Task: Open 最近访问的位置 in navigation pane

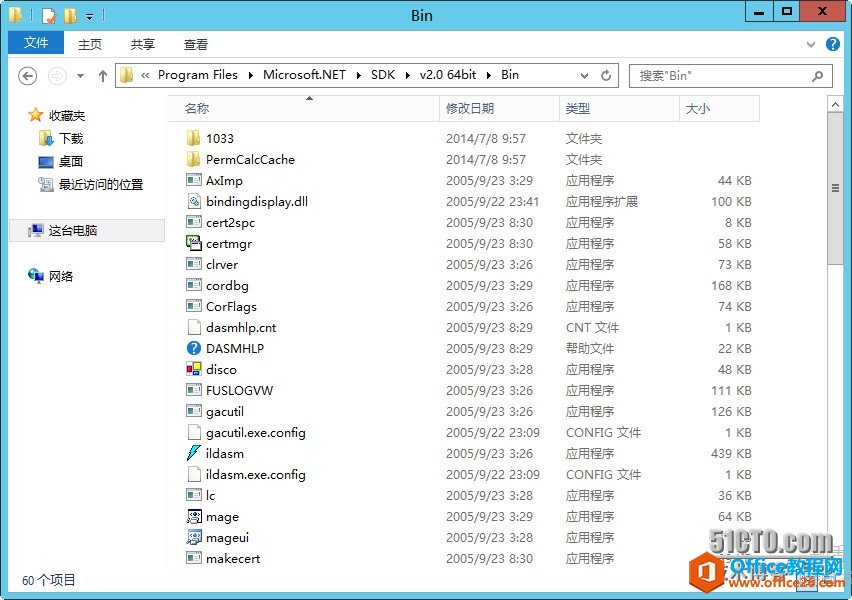Action: pyautogui.click(x=101, y=185)
